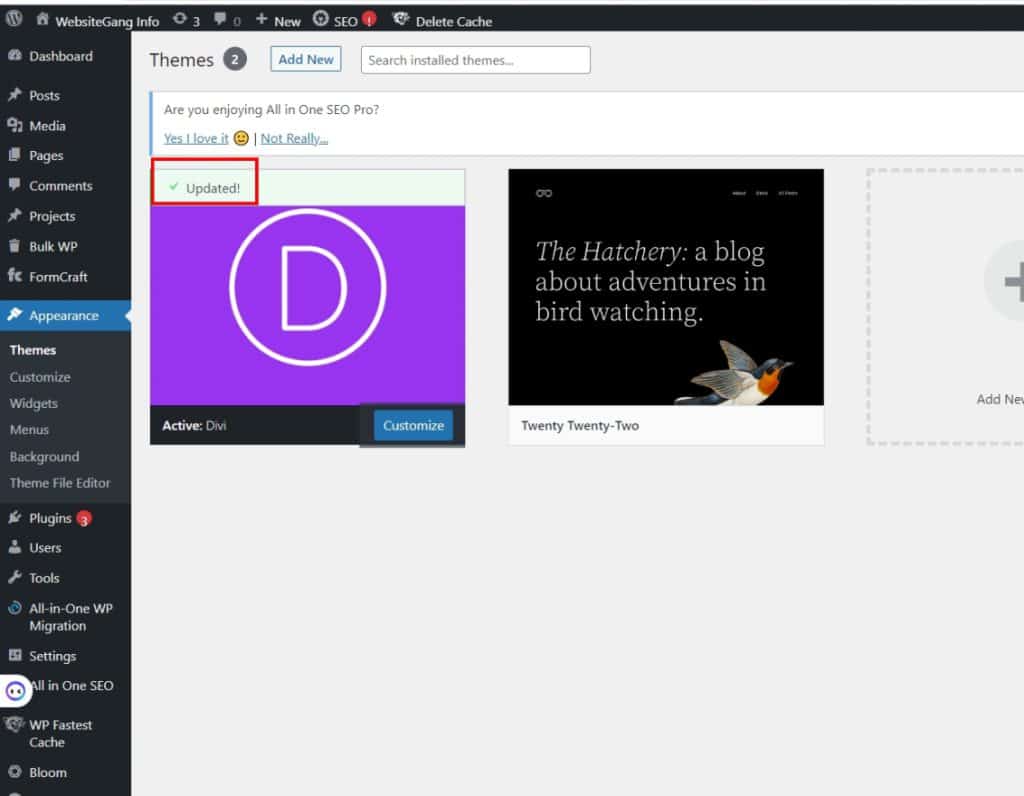The image size is (1024, 796).
Task: Click 'Are you enjoying All in One SEO Pro?'
Action: (x=271, y=110)
